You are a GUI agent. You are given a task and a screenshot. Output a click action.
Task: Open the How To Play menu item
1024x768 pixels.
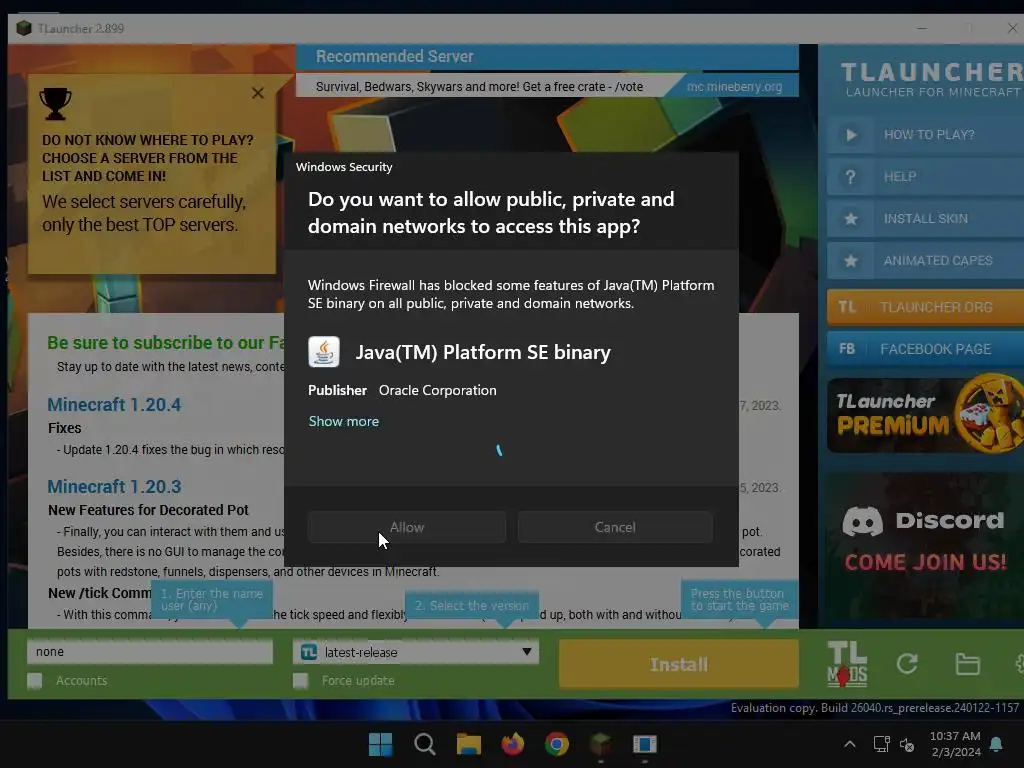coord(925,135)
